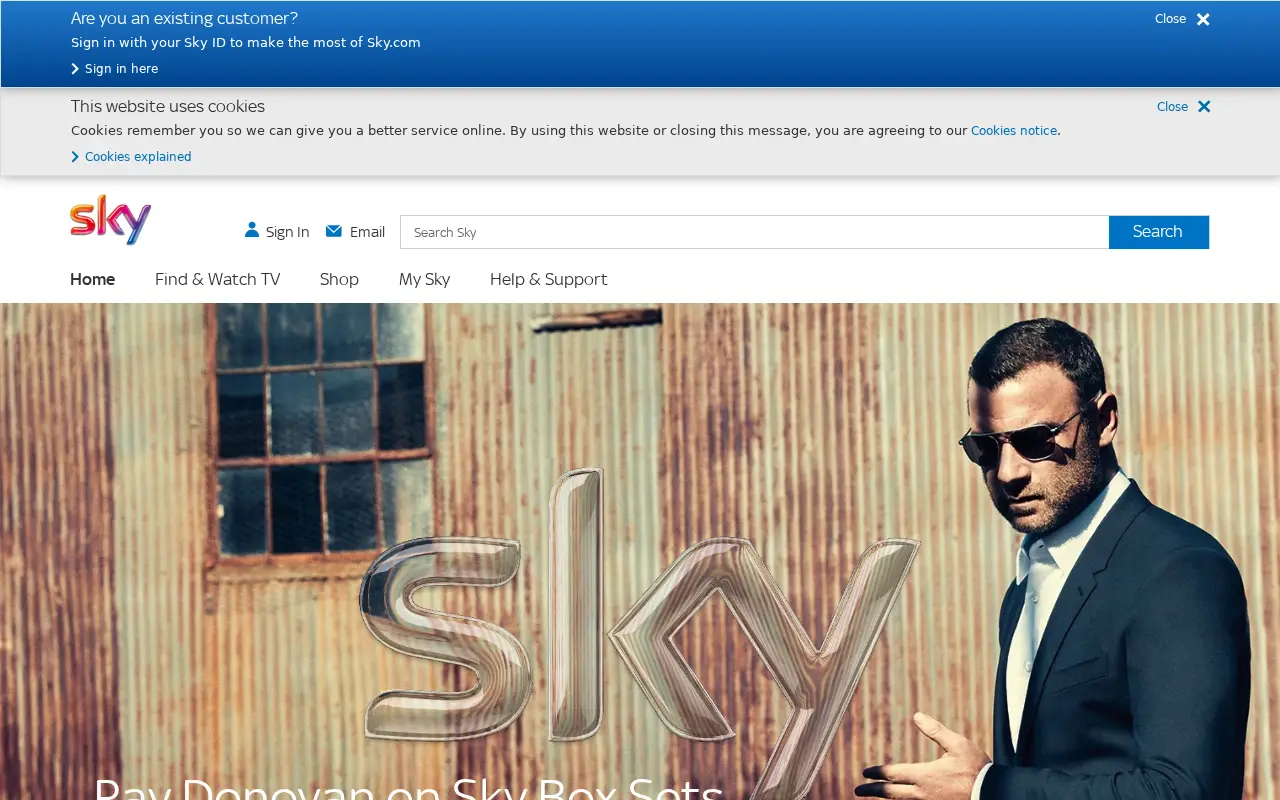1280x800 pixels.
Task: Open Find & Watch TV menu
Action: 217,279
